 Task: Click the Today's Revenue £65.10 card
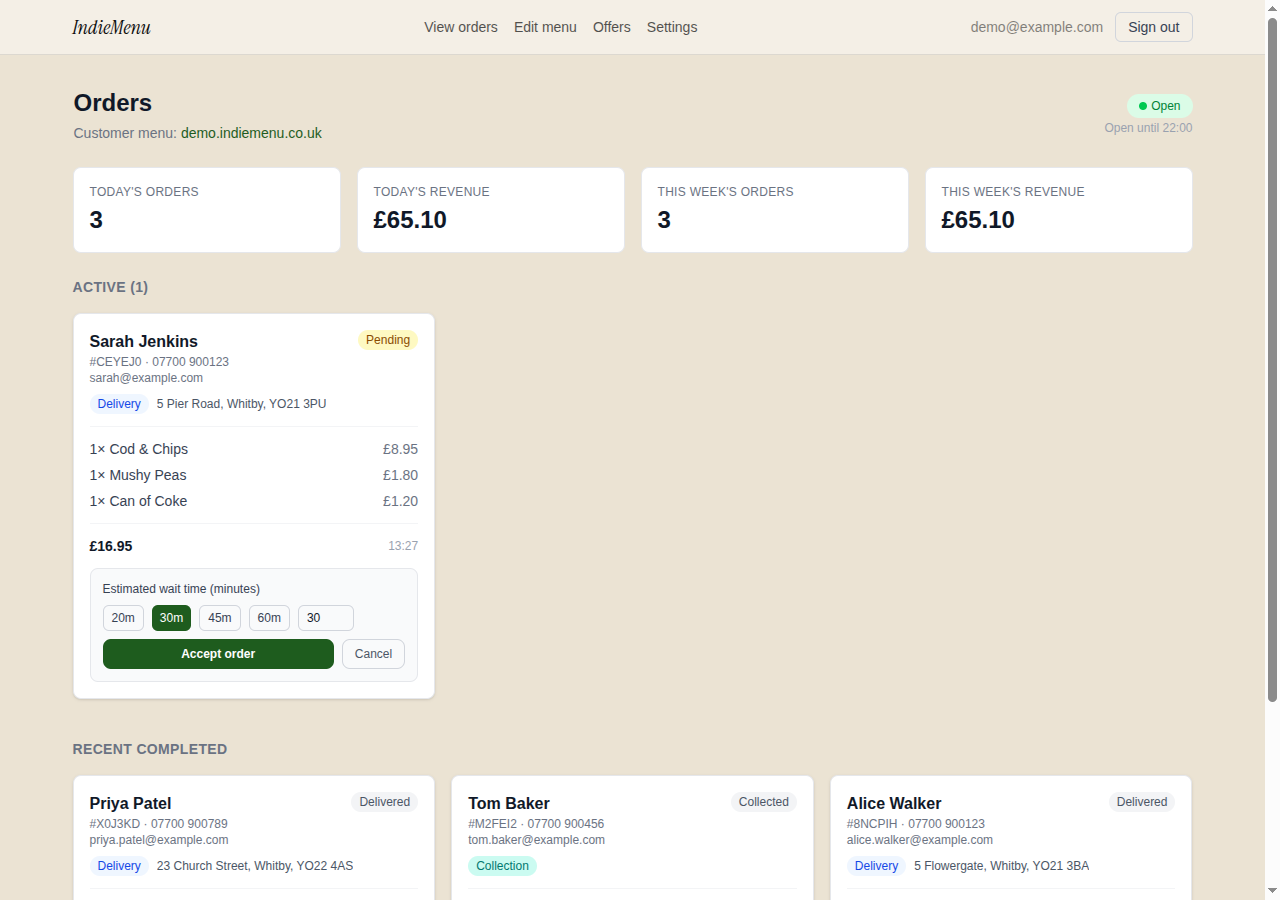tap(491, 210)
